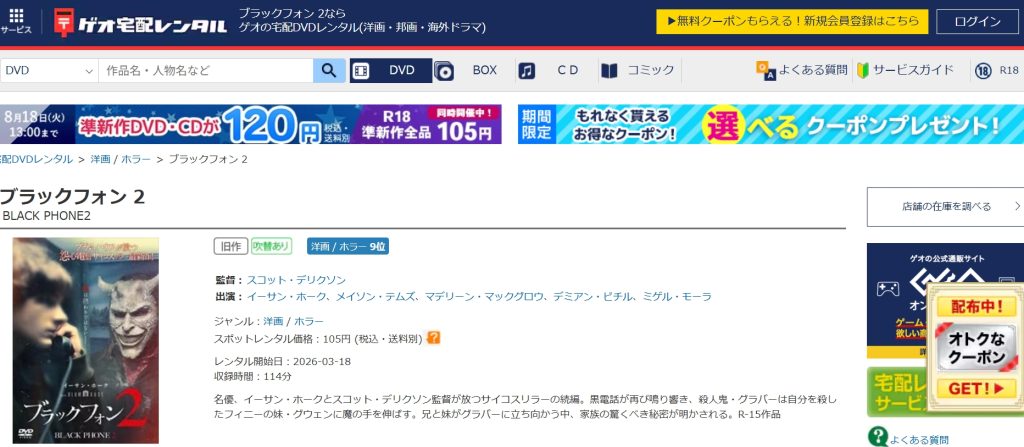Image resolution: width=1024 pixels, height=447 pixels.
Task: Click the レンタル開始日：2026-03-18 text
Action: 282,361
